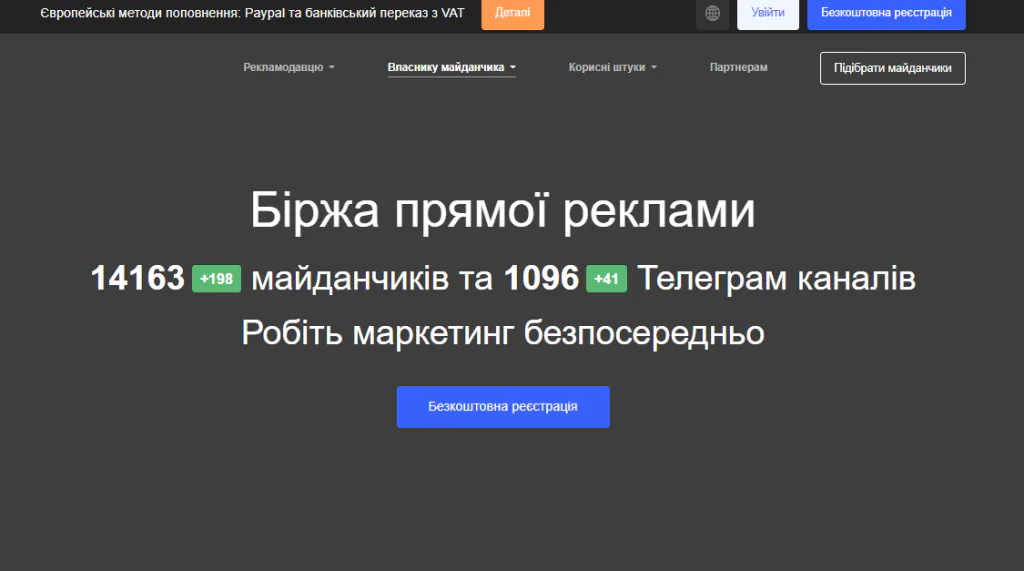Open the Власнику майданчика menu
Viewport: 1024px width, 571px height.
click(445, 67)
